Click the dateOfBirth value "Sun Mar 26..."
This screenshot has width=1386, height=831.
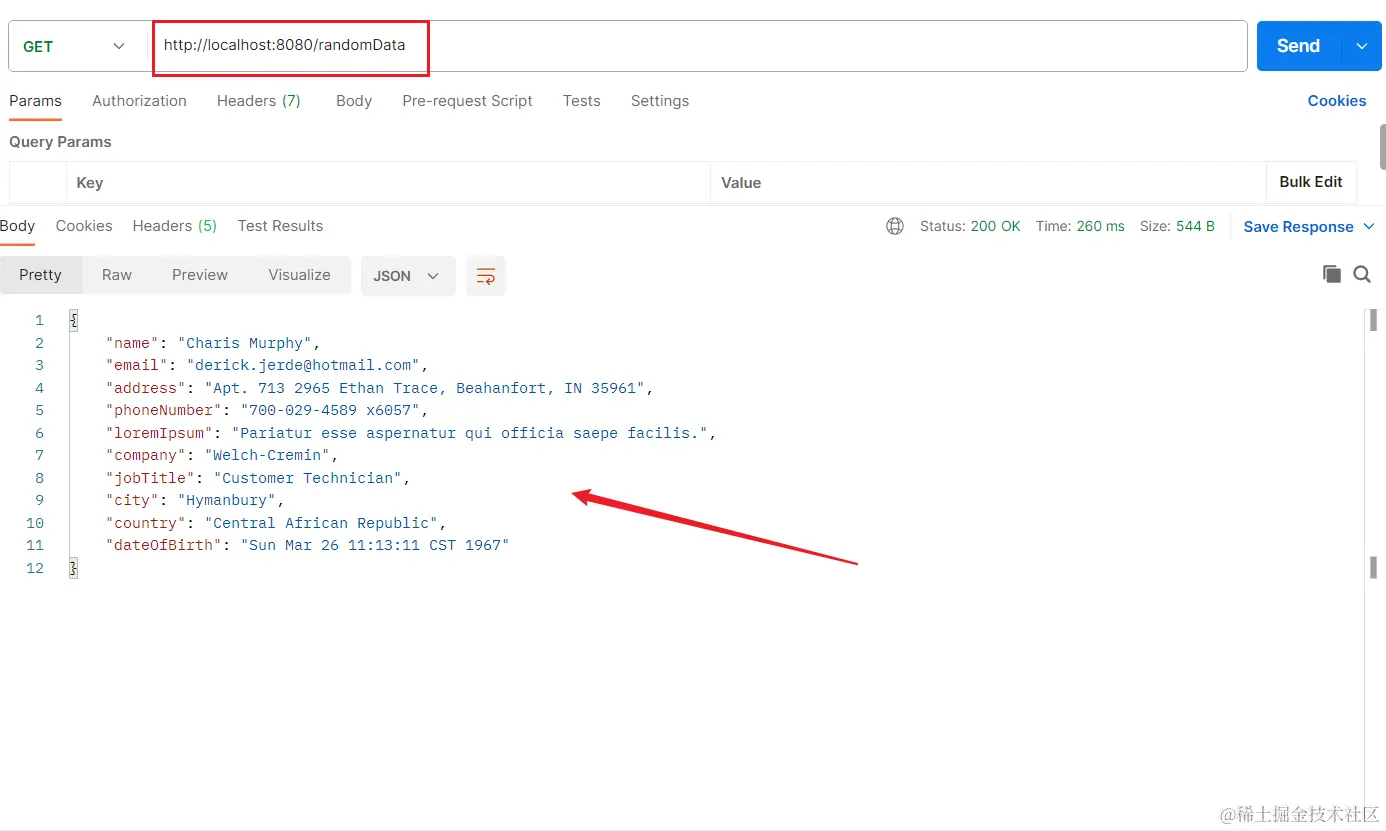(375, 545)
